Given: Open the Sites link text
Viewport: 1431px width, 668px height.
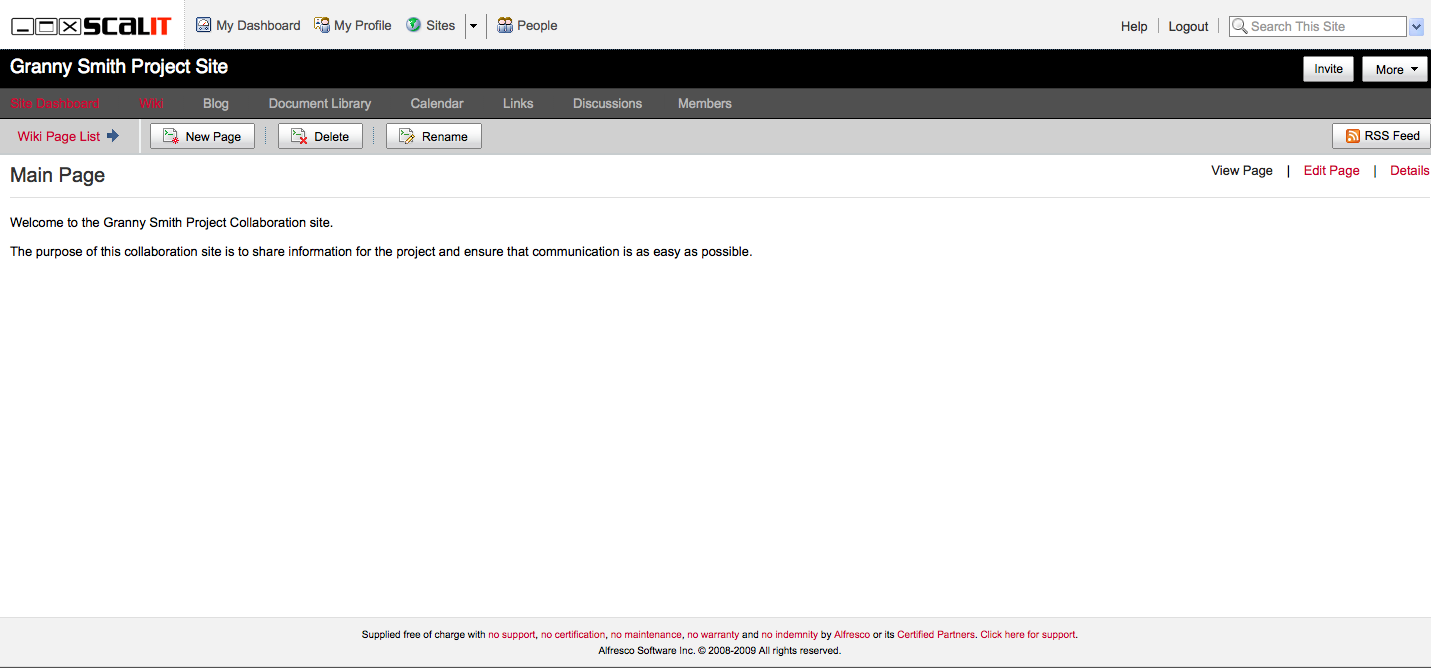Looking at the screenshot, I should pos(440,25).
